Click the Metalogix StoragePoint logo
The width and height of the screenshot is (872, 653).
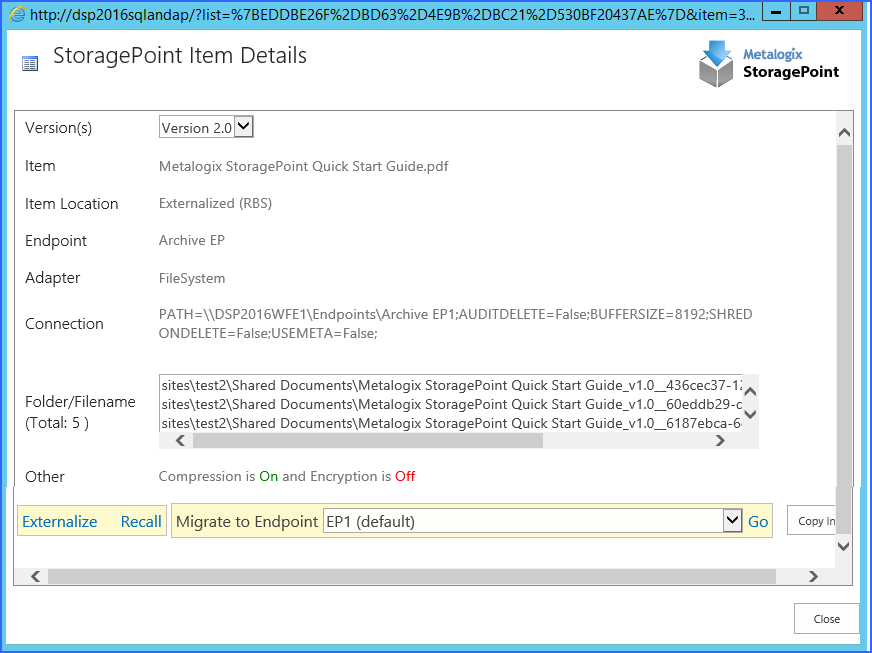tap(769, 63)
